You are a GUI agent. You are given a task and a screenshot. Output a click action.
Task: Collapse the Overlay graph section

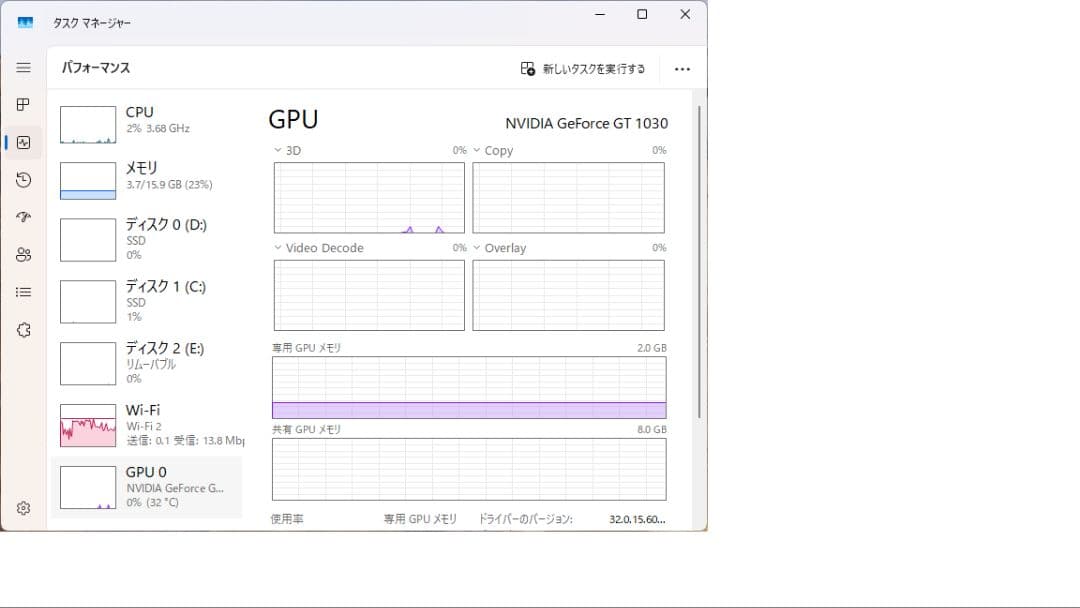(x=477, y=247)
